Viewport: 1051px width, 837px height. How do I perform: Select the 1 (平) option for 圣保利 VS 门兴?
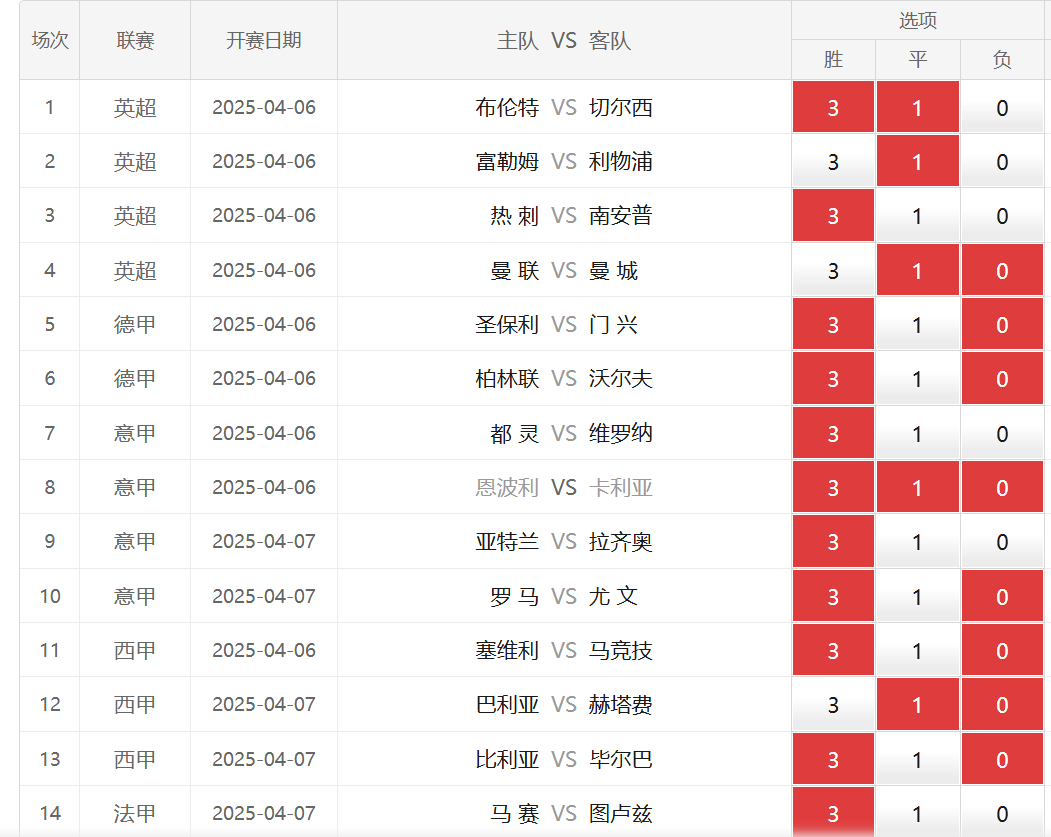tap(918, 324)
